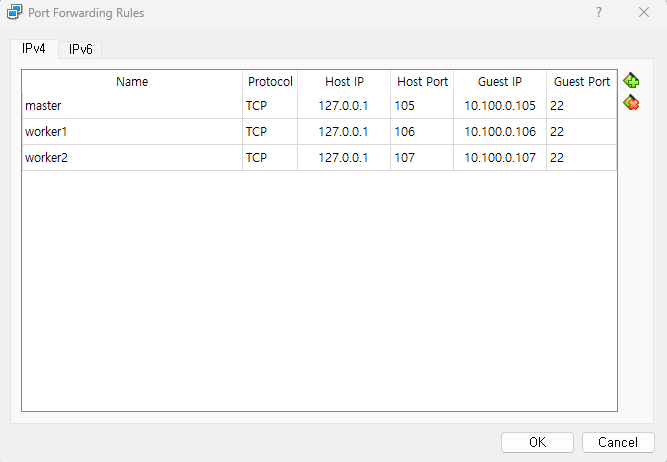Viewport: 667px width, 462px height.
Task: Select guest port 22 in worker2 row
Action: pyautogui.click(x=581, y=158)
